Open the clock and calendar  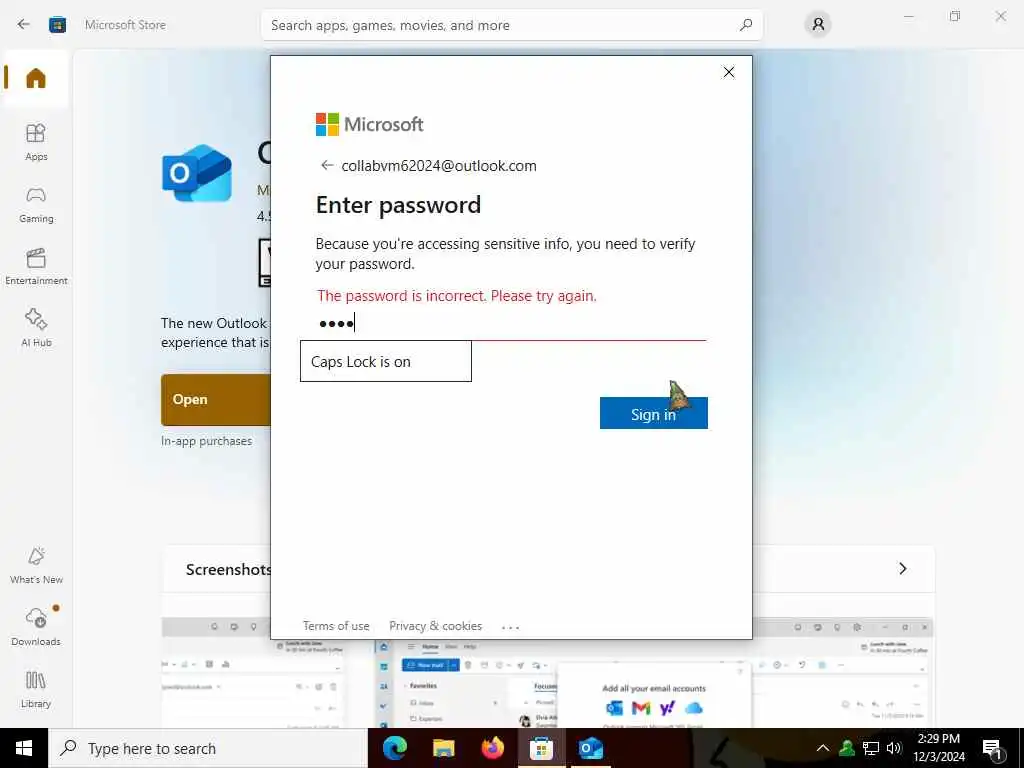(938, 748)
